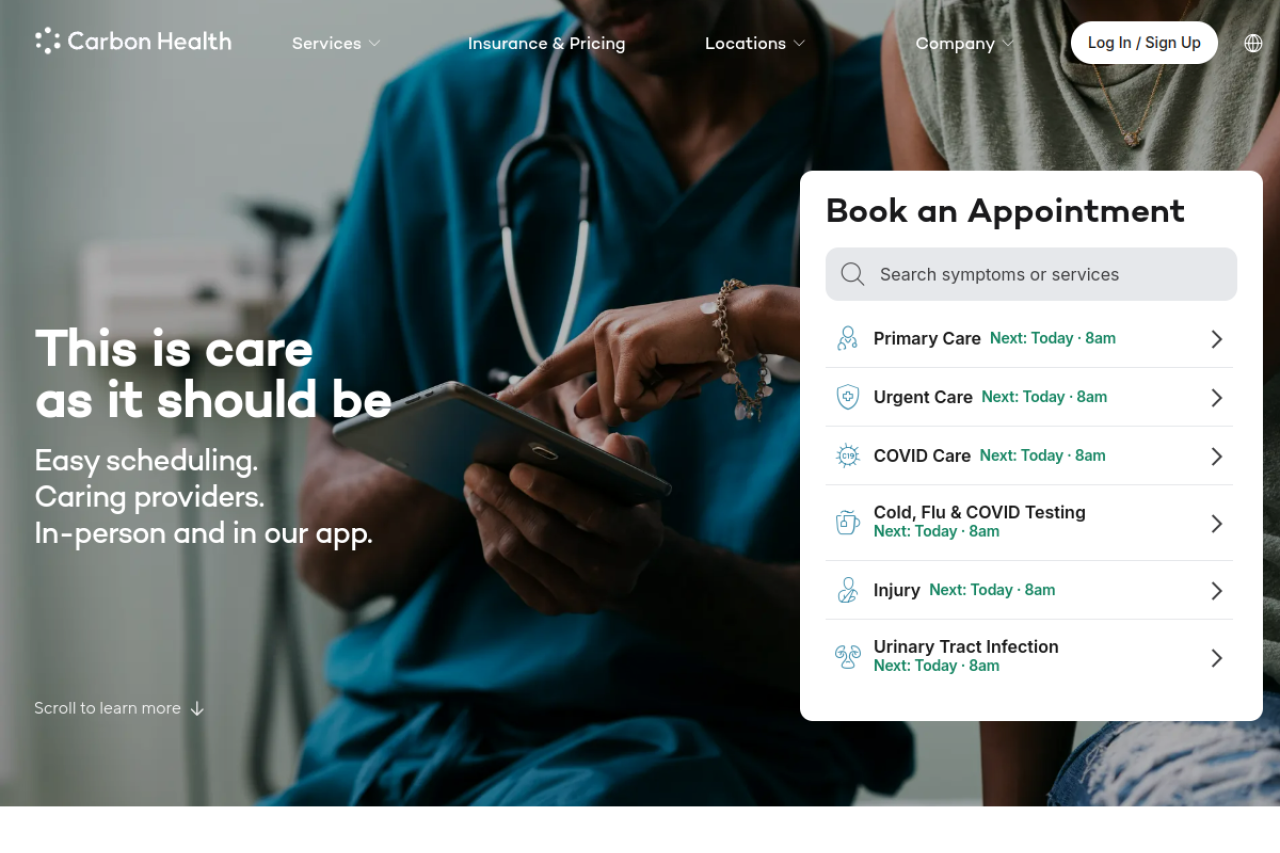
Task: Click the Carbon Health logo
Action: point(133,41)
